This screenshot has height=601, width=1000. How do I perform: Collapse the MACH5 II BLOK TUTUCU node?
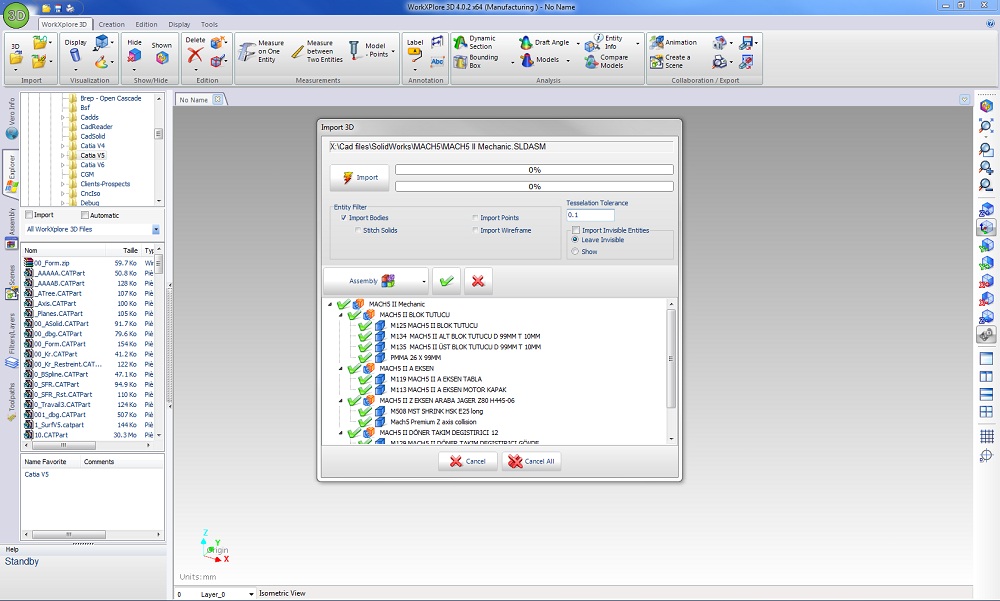click(341, 315)
